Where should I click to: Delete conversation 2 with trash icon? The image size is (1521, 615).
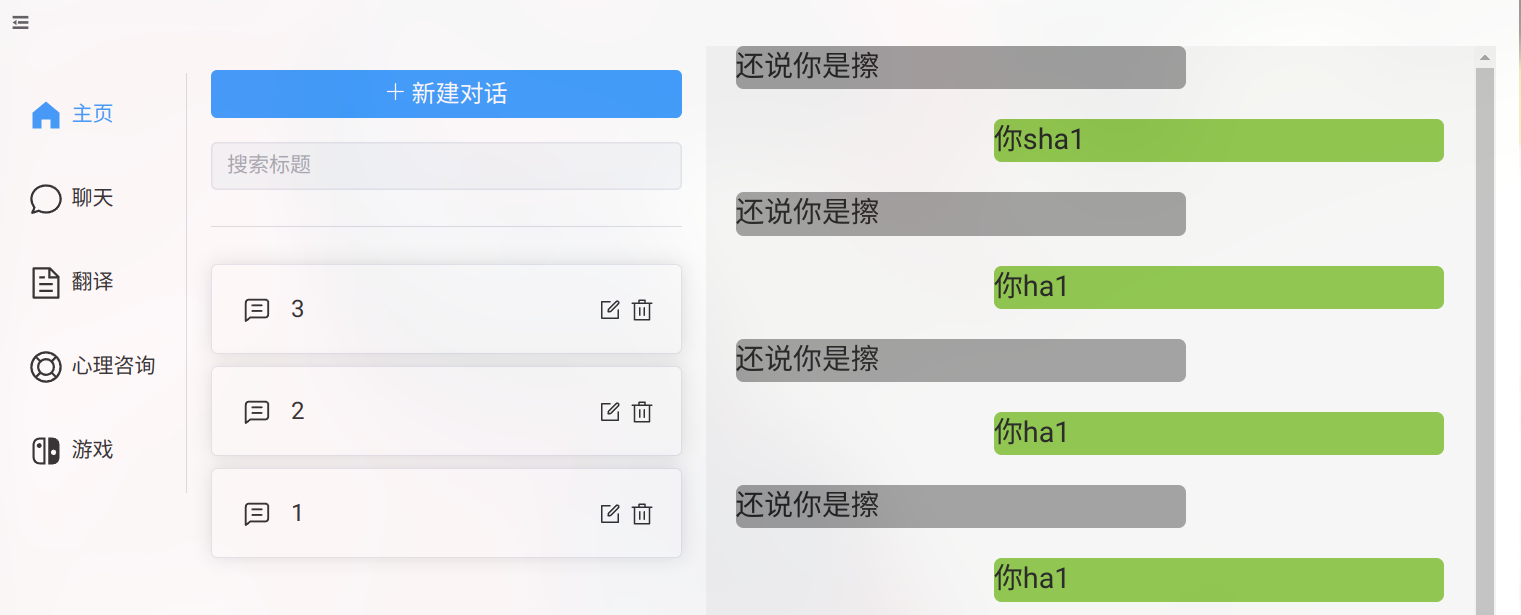click(642, 412)
